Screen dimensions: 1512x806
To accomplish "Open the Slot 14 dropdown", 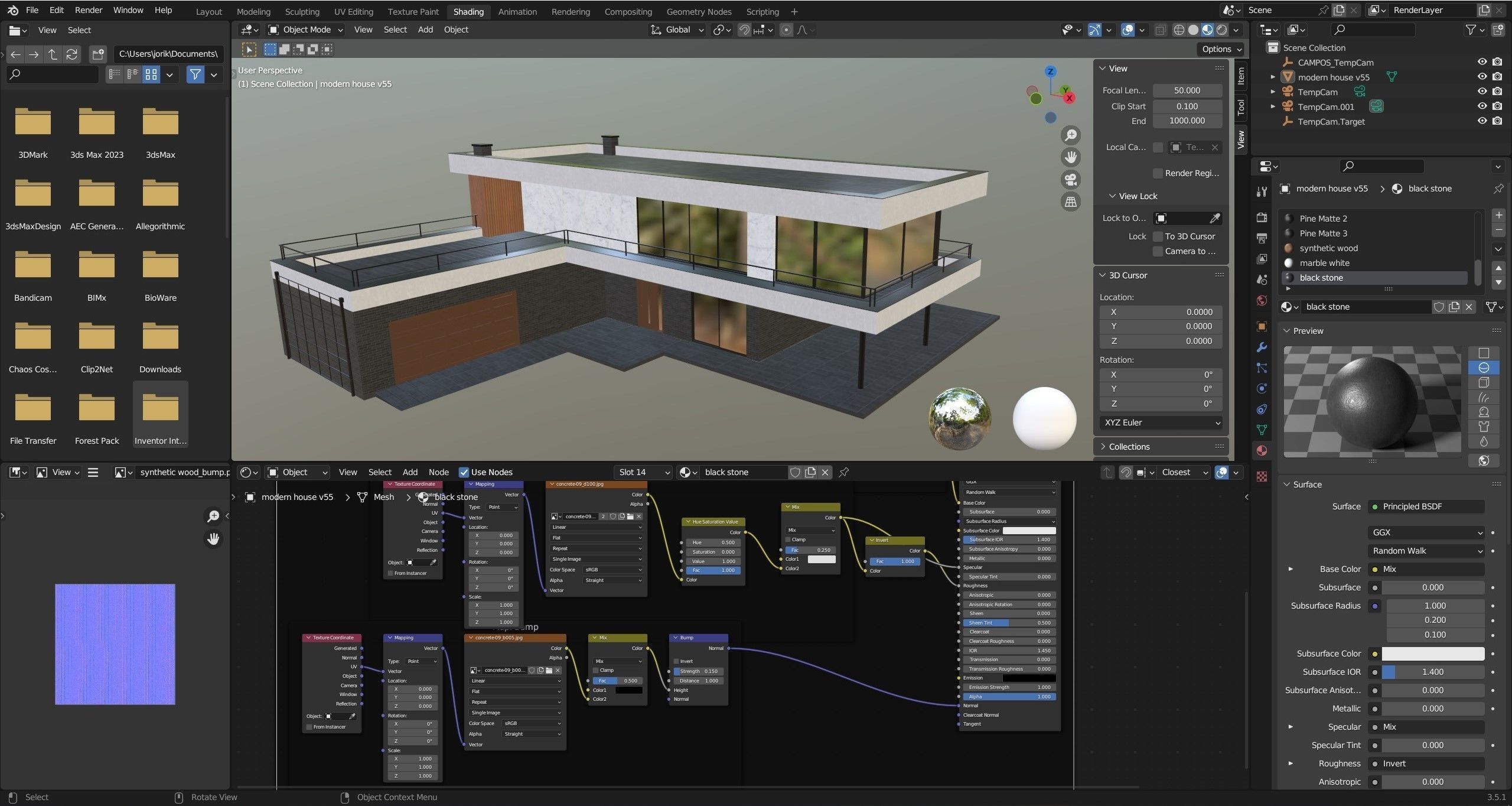I will pyautogui.click(x=643, y=472).
